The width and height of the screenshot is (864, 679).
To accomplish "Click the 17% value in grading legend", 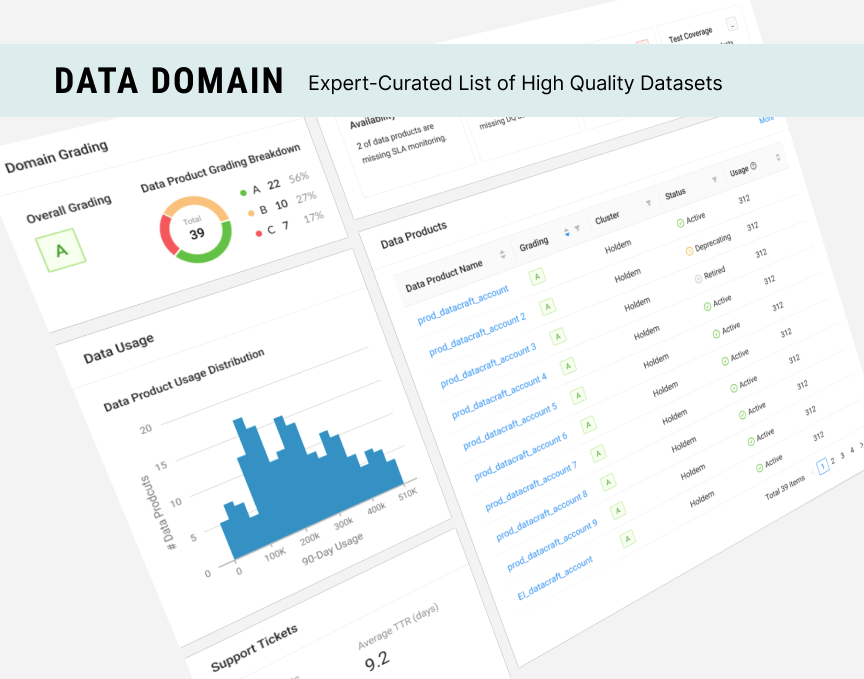I will pos(314,217).
